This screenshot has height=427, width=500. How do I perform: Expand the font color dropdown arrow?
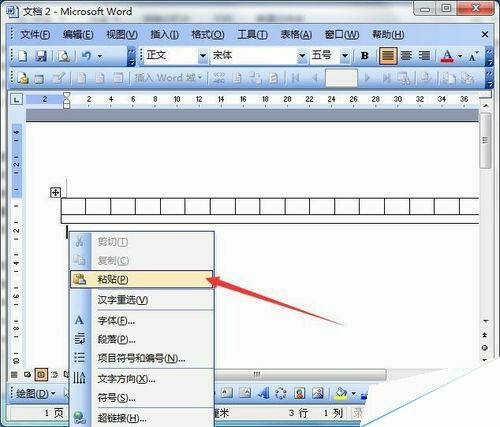[460, 56]
